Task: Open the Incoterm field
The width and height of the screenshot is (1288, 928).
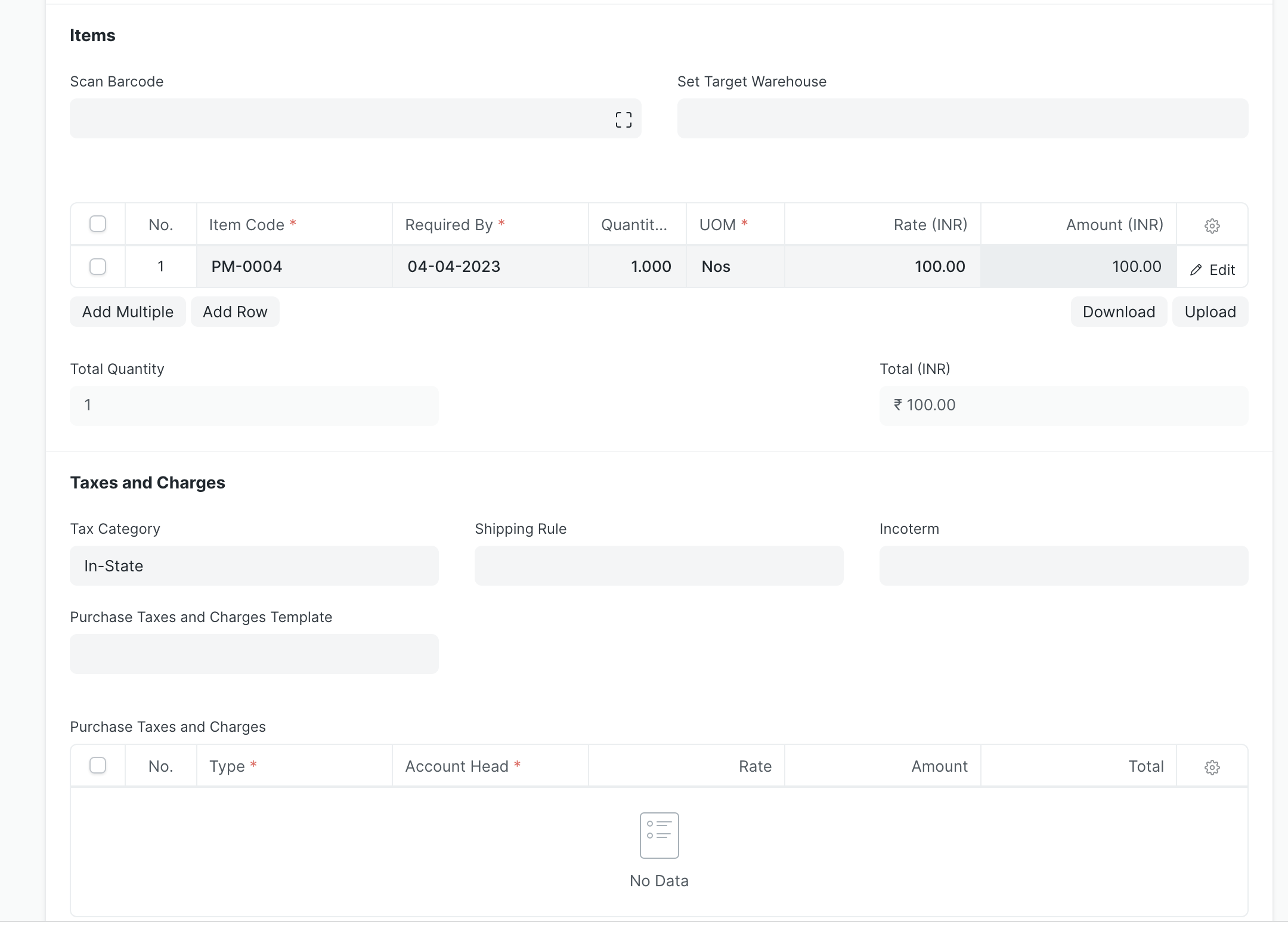Action: 1064,565
